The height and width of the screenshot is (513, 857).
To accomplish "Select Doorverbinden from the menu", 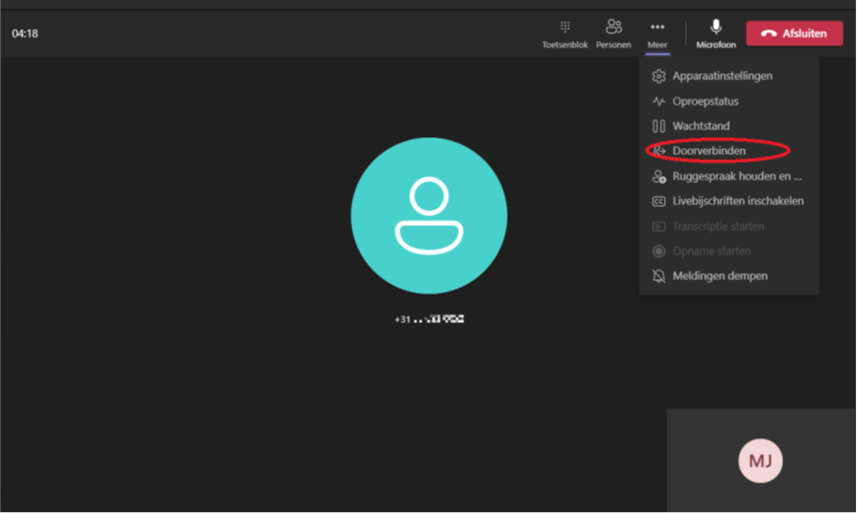I will coord(709,151).
